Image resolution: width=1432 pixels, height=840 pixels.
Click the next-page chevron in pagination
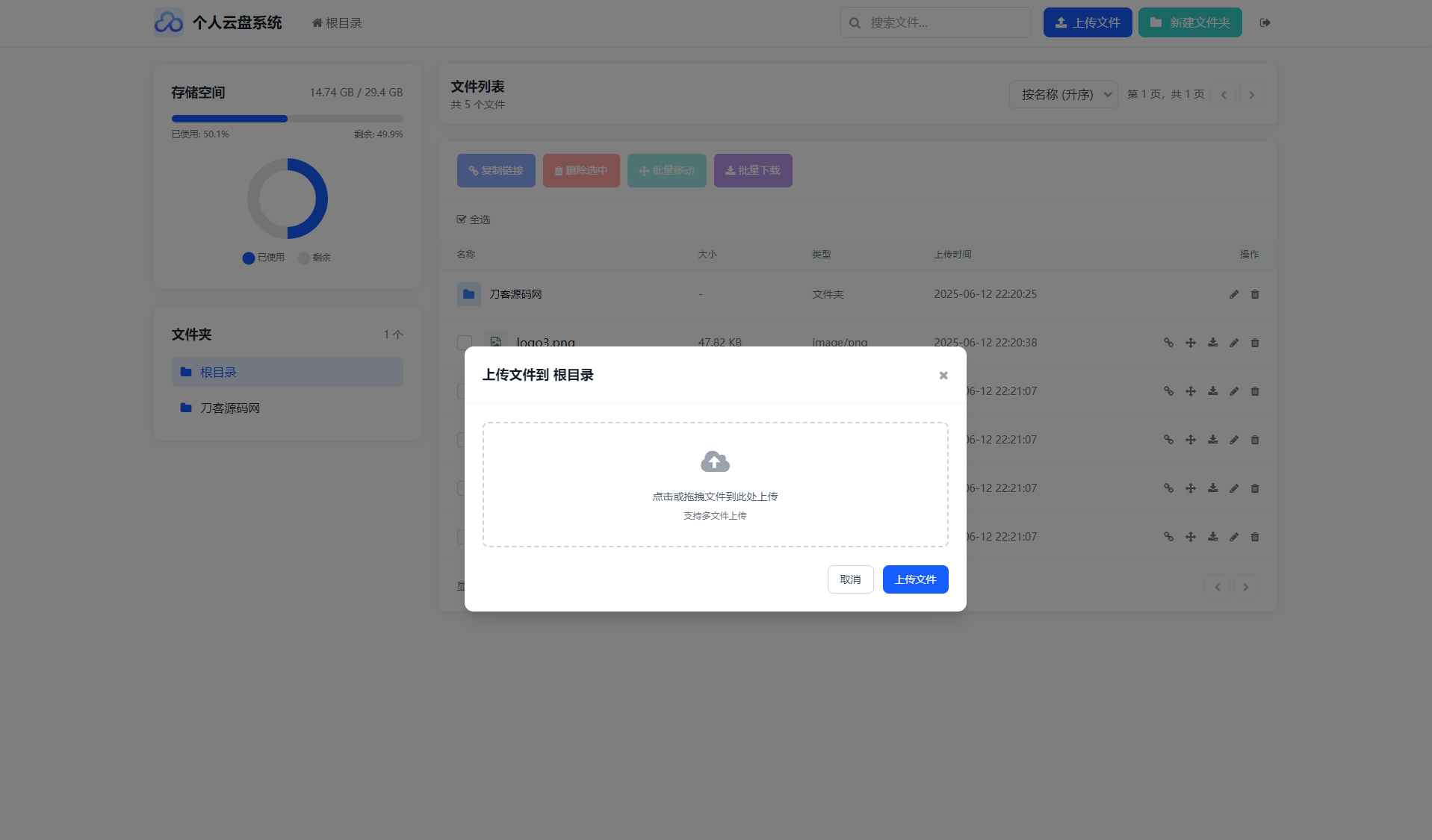click(x=1251, y=94)
